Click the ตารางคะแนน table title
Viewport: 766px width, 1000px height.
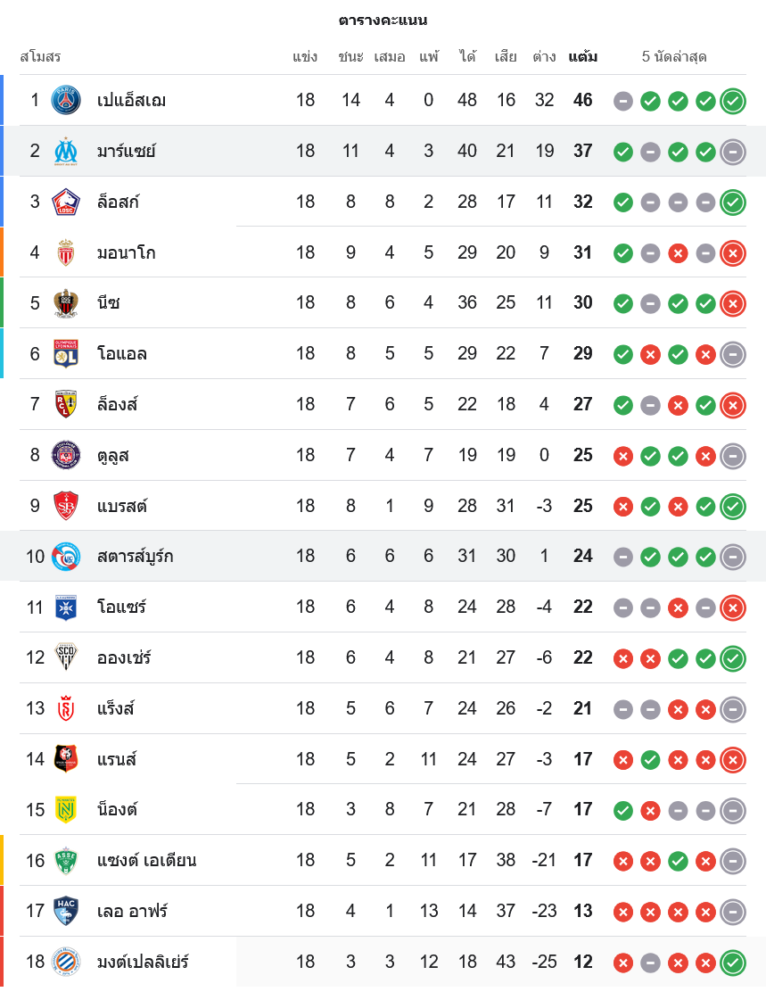tap(383, 20)
